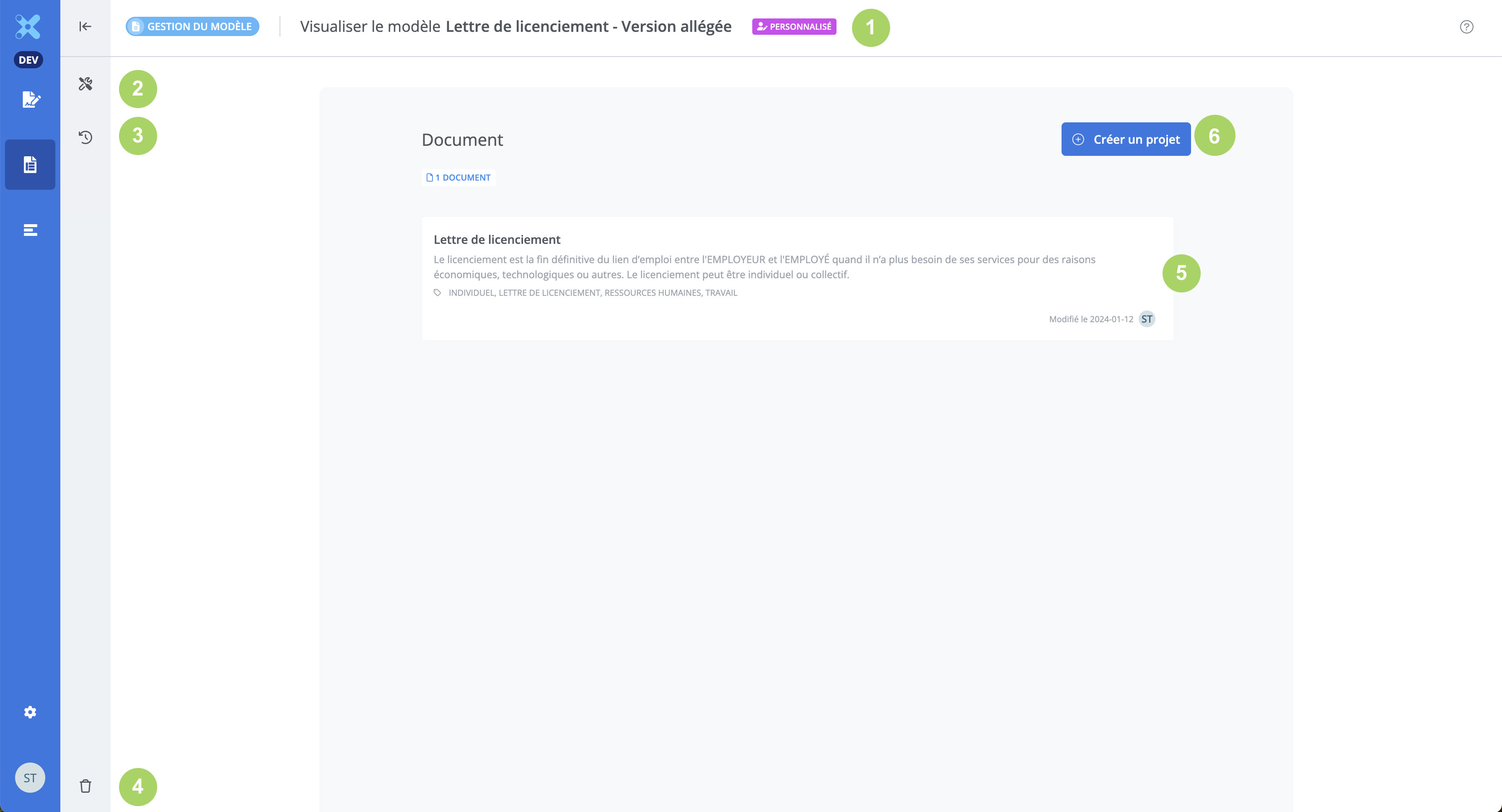Open the document signing icon in sidebar
This screenshot has height=812, width=1502.
pos(30,100)
